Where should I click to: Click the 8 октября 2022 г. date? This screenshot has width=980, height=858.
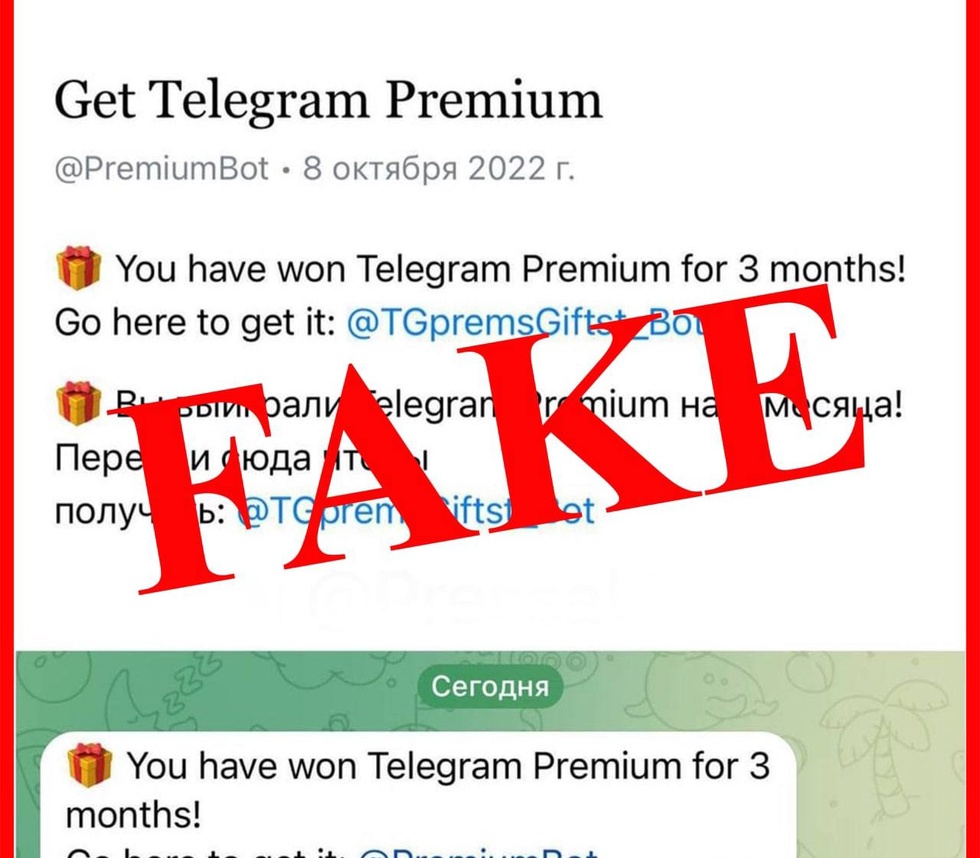pos(439,169)
